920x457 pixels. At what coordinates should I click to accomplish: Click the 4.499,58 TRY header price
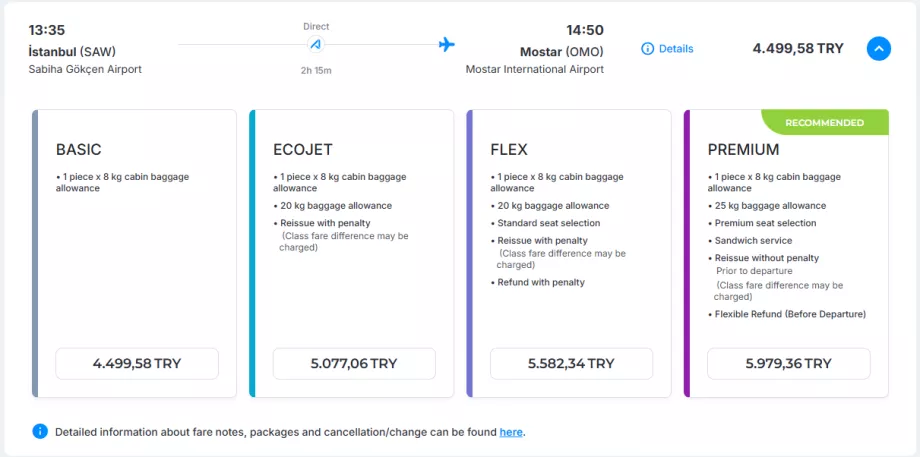pos(798,48)
